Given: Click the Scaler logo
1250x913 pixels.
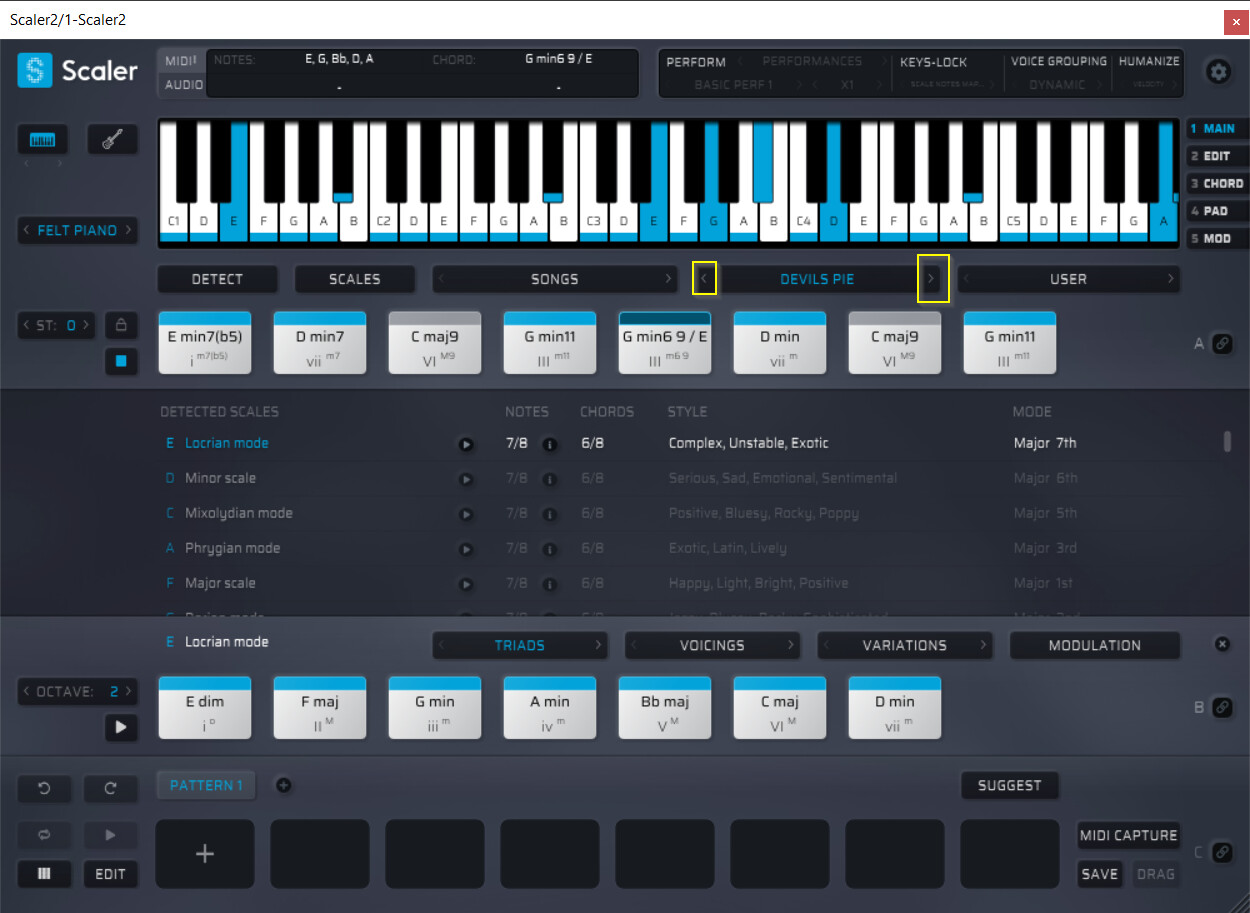Looking at the screenshot, I should coord(77,71).
